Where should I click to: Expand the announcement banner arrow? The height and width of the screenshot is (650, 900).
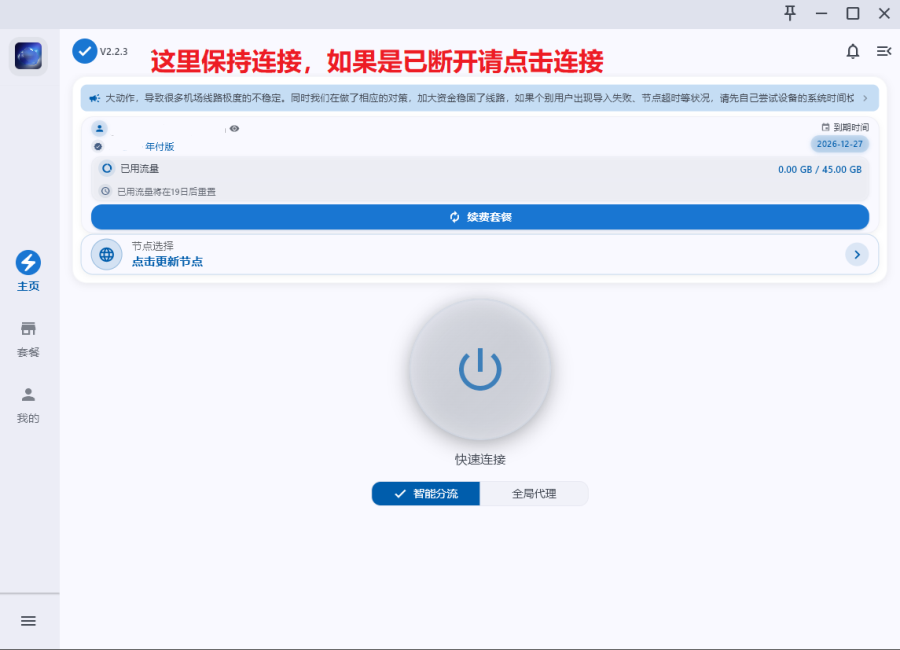tap(865, 98)
